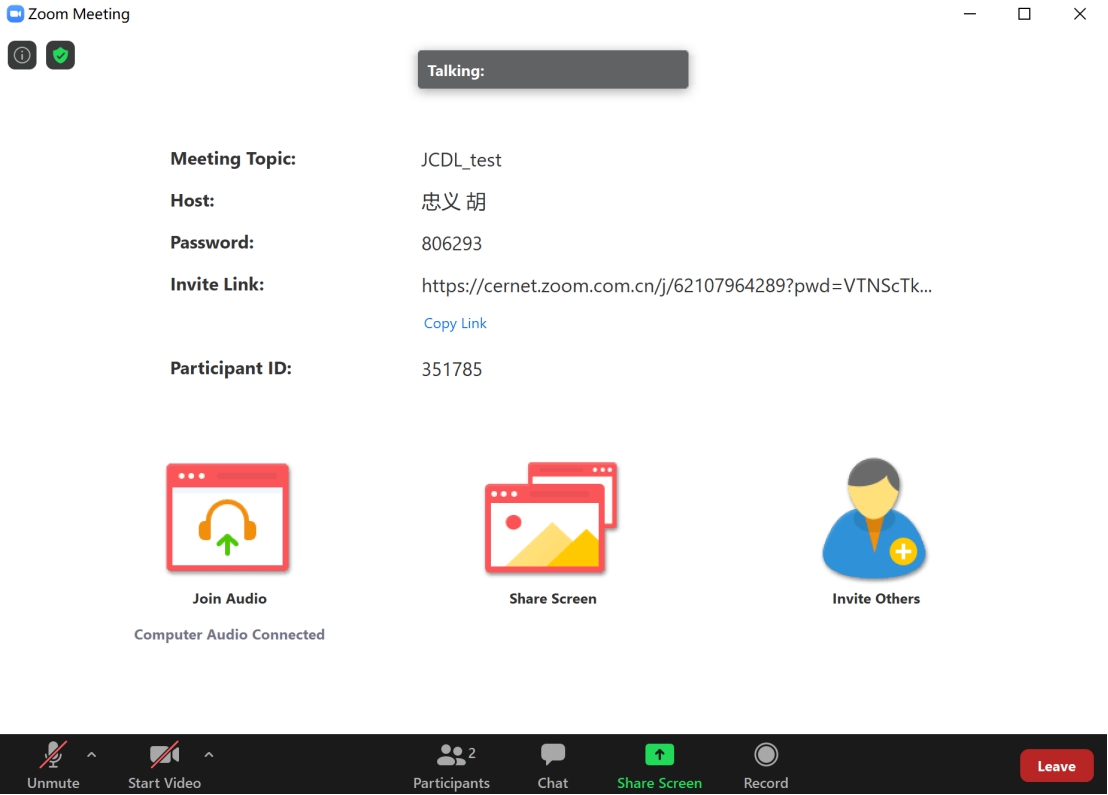Turn on camera with Start Video
The width and height of the screenshot is (1108, 795).
(x=164, y=766)
